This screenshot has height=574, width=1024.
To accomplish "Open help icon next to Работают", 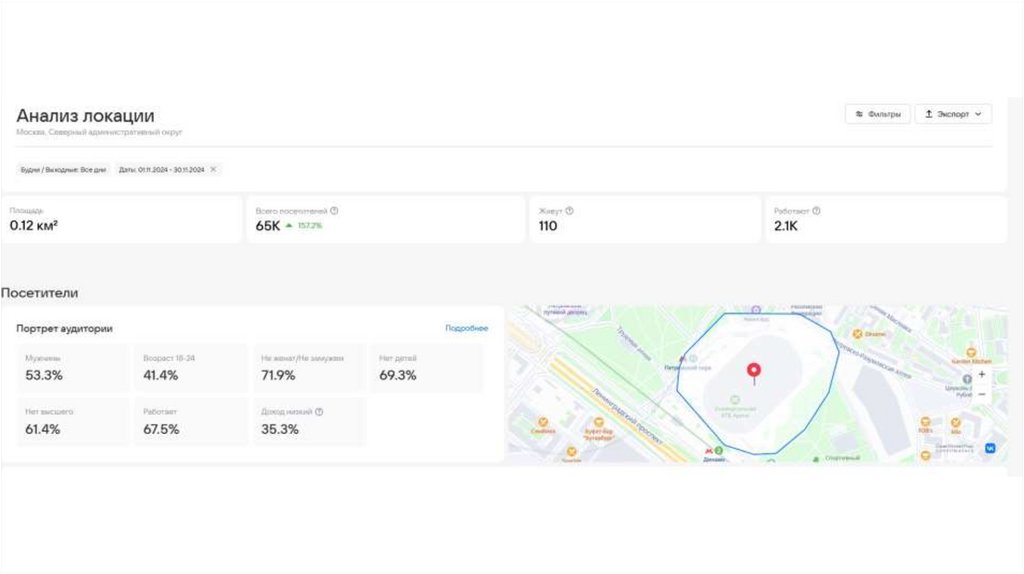I will 816,211.
